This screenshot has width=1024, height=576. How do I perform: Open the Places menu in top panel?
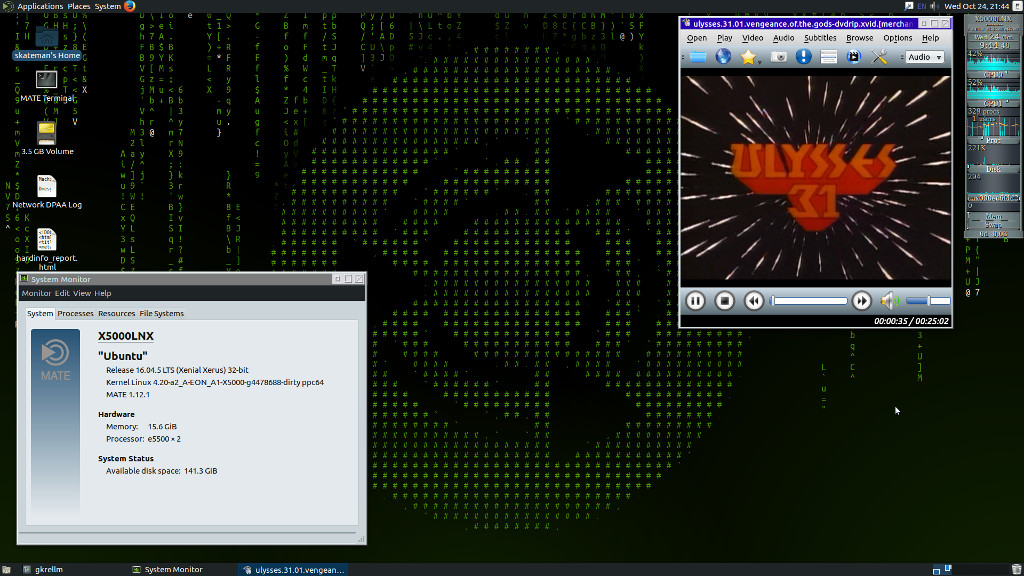78,6
